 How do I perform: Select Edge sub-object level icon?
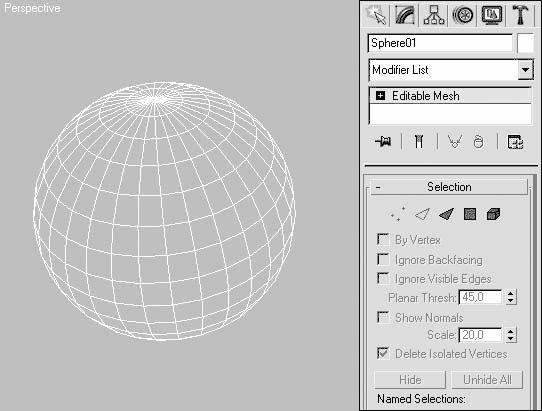(x=422, y=214)
